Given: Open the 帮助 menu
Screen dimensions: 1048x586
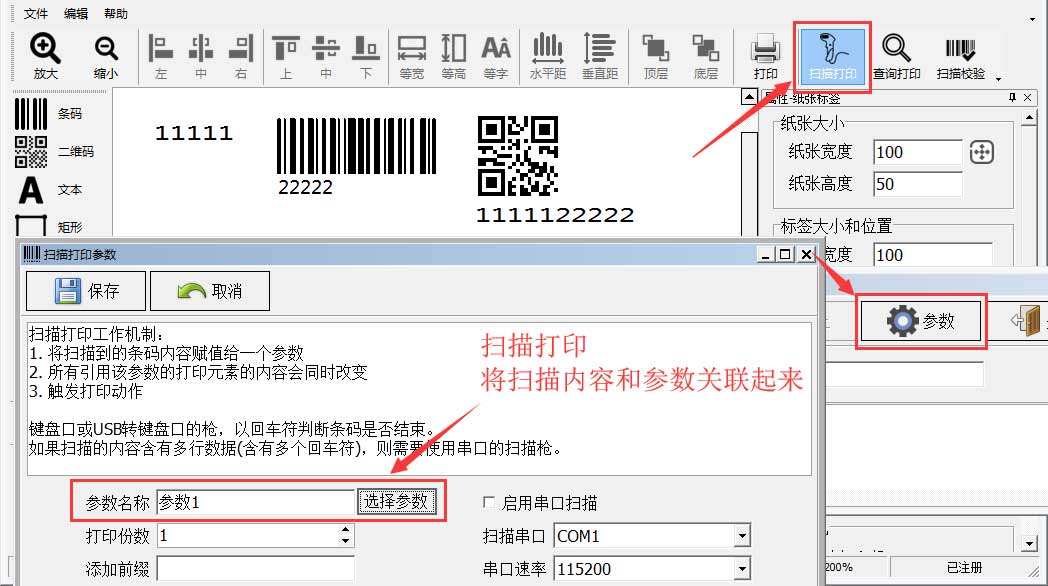Looking at the screenshot, I should coord(116,14).
